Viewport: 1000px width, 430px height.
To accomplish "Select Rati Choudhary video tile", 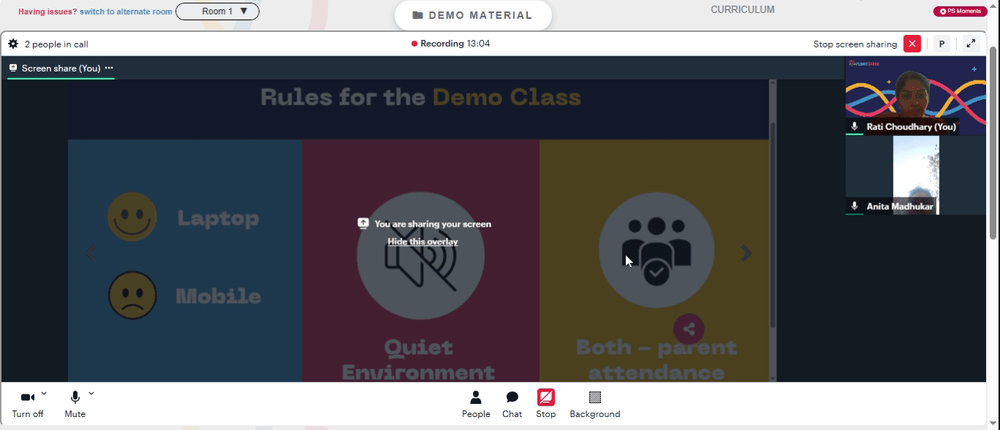I will [915, 96].
